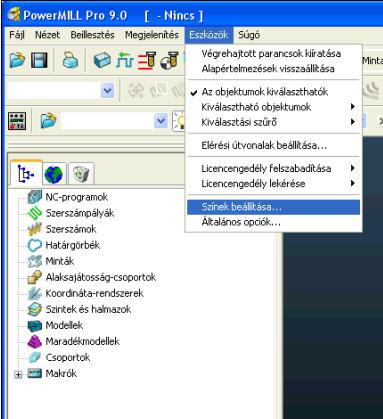The image size is (383, 419).
Task: Open project folder icon in main toolbar
Action: pyautogui.click(x=17, y=60)
